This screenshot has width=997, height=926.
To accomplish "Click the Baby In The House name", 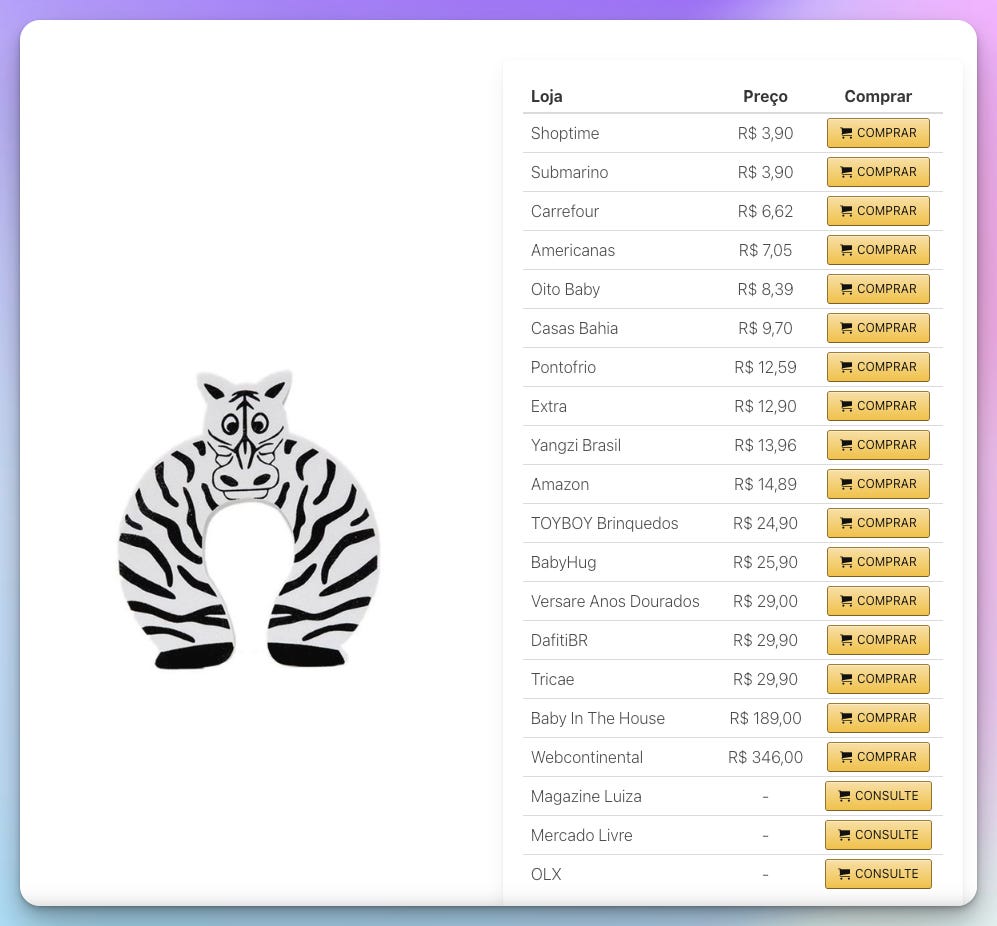I will point(598,718).
